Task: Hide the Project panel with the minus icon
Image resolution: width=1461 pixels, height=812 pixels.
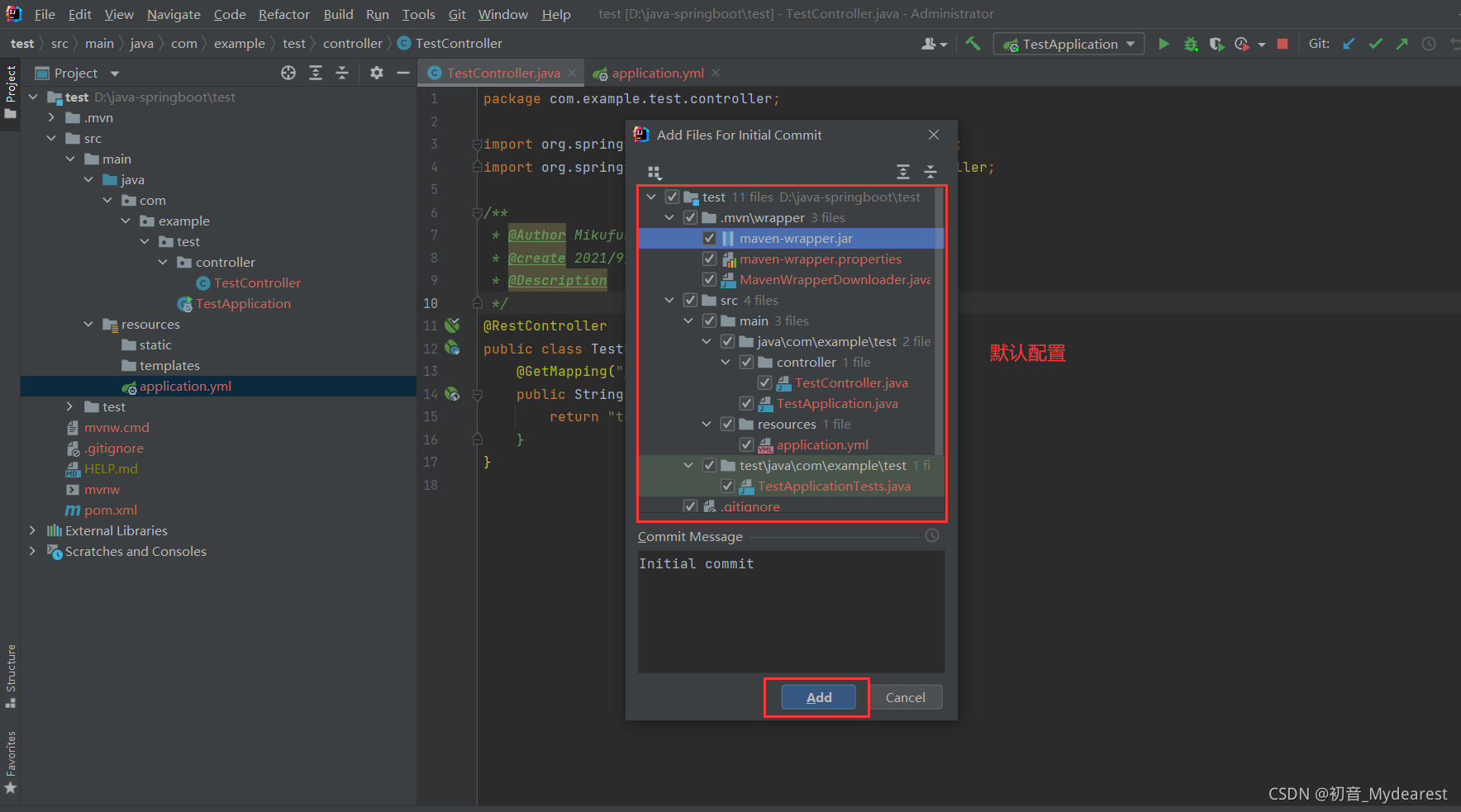Action: pyautogui.click(x=403, y=73)
